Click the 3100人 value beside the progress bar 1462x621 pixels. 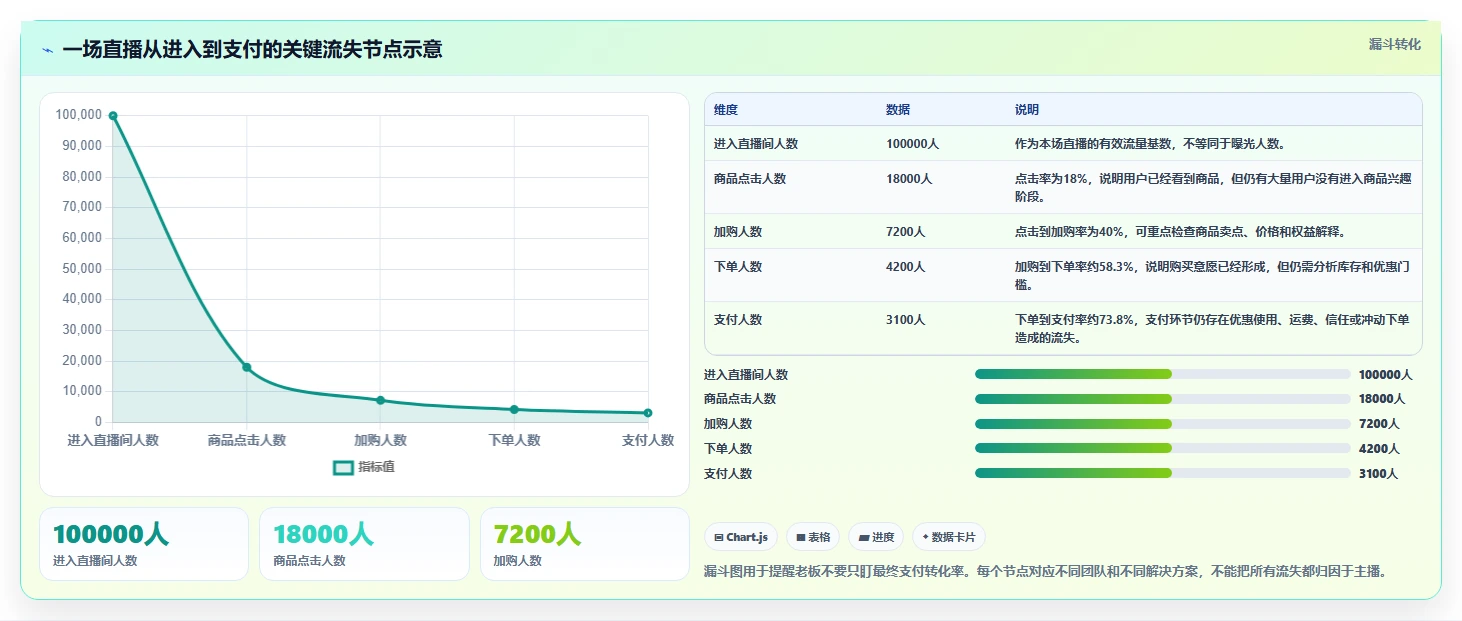click(1379, 474)
